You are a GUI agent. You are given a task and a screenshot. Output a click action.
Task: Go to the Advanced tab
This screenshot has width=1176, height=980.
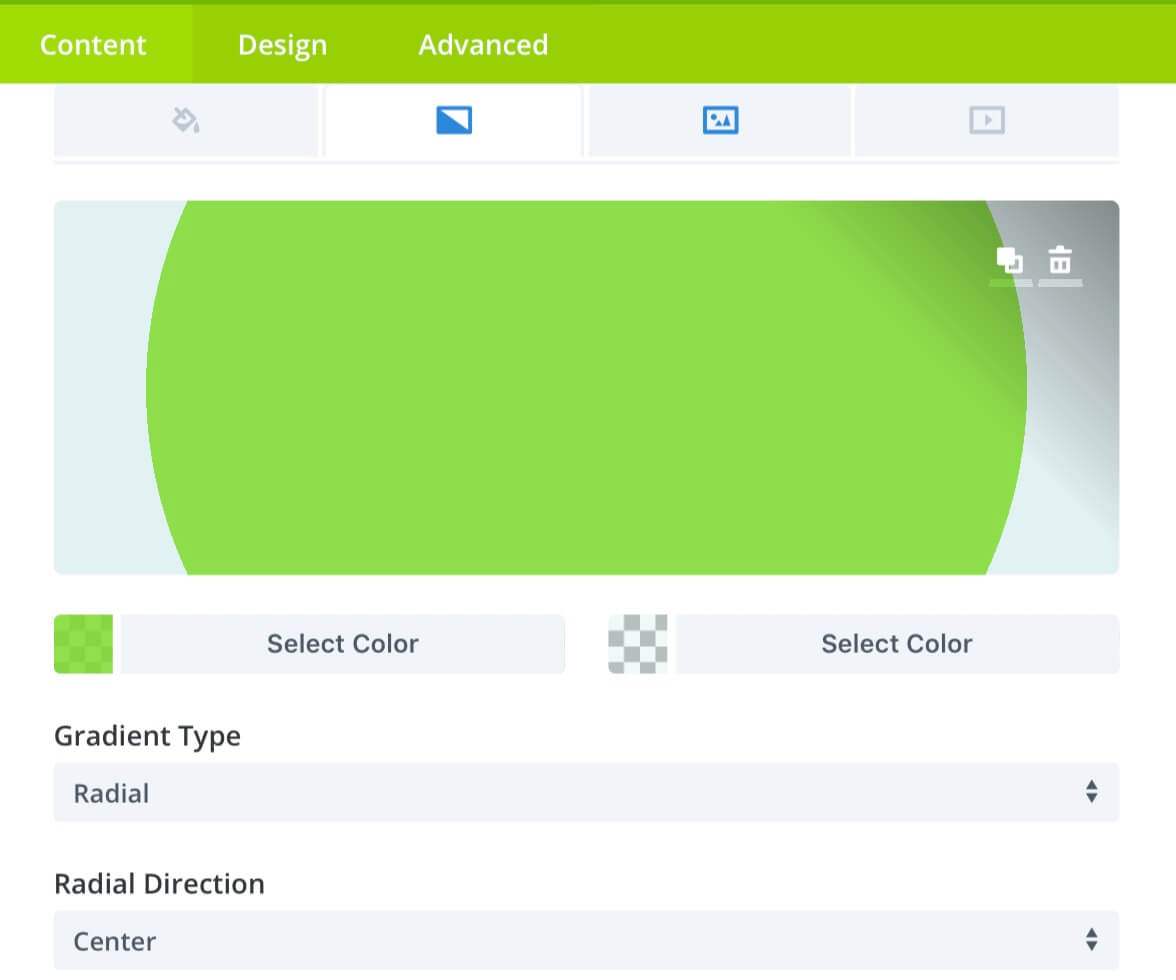pos(483,45)
